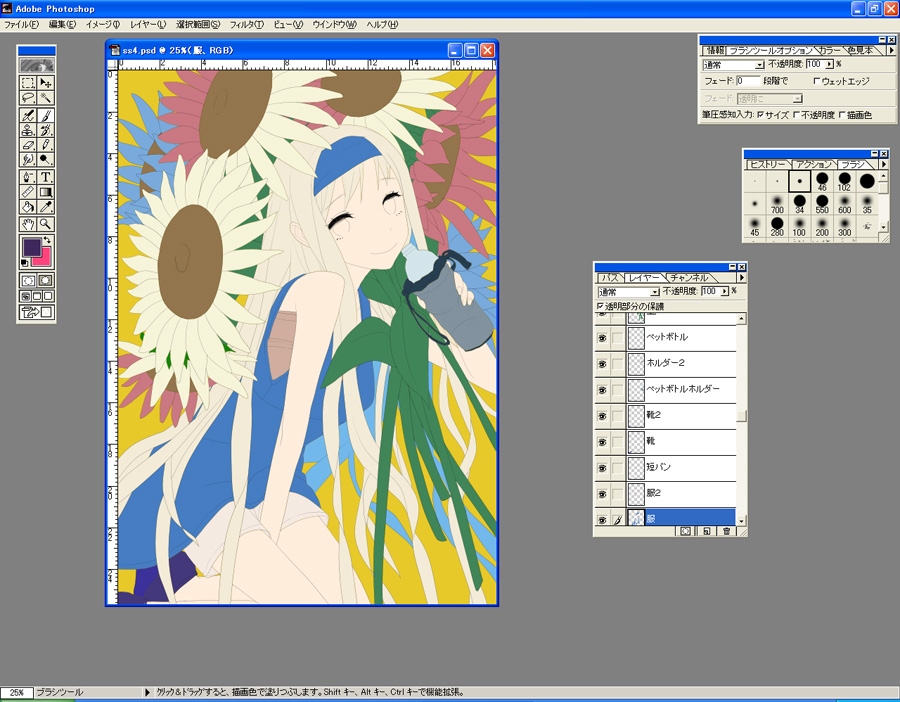This screenshot has width=900, height=702.
Task: Enable stylus 不透明度 checkbox
Action: (x=796, y=115)
